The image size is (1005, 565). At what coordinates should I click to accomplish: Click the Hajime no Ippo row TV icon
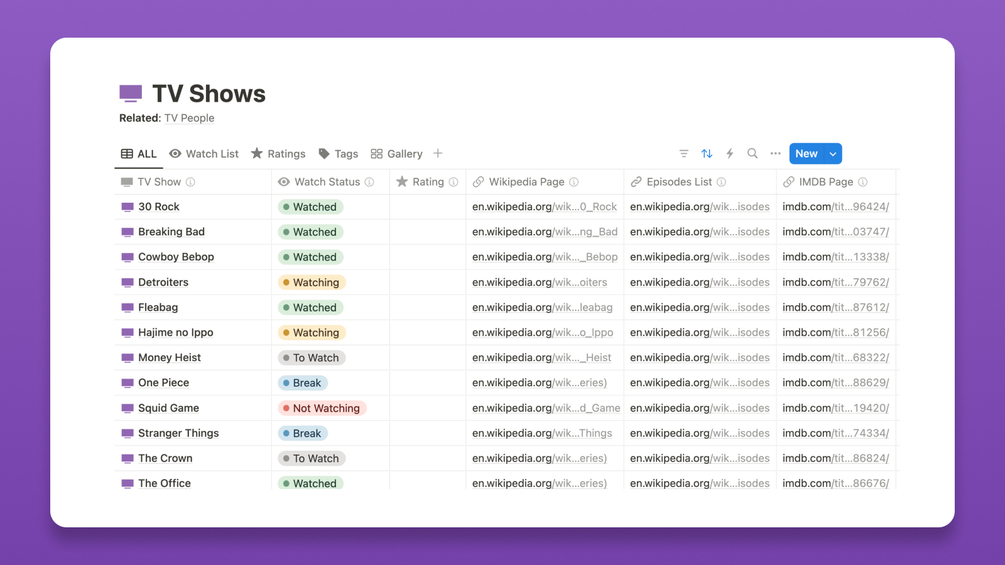128,332
